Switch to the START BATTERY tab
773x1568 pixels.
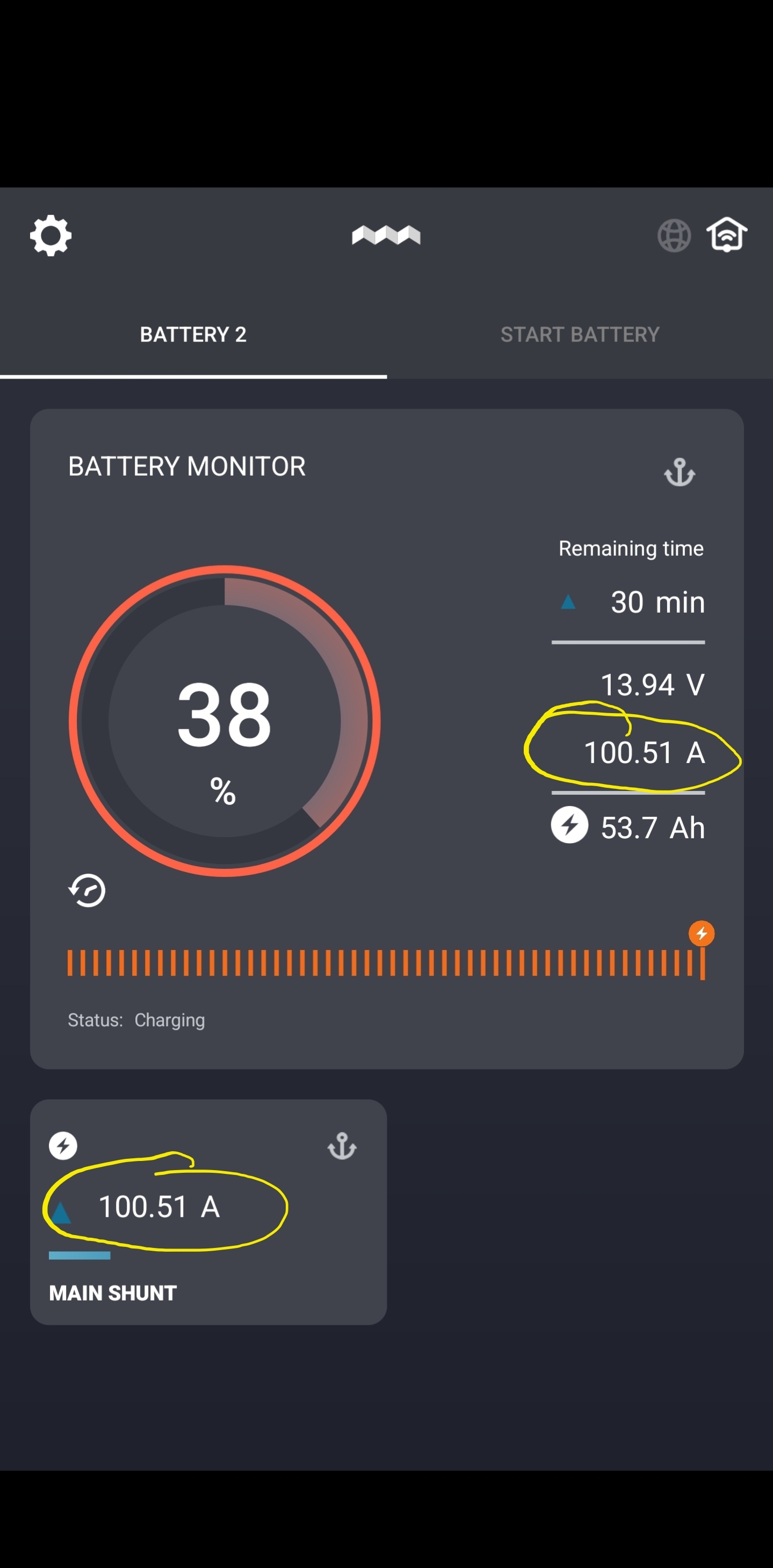(x=579, y=334)
